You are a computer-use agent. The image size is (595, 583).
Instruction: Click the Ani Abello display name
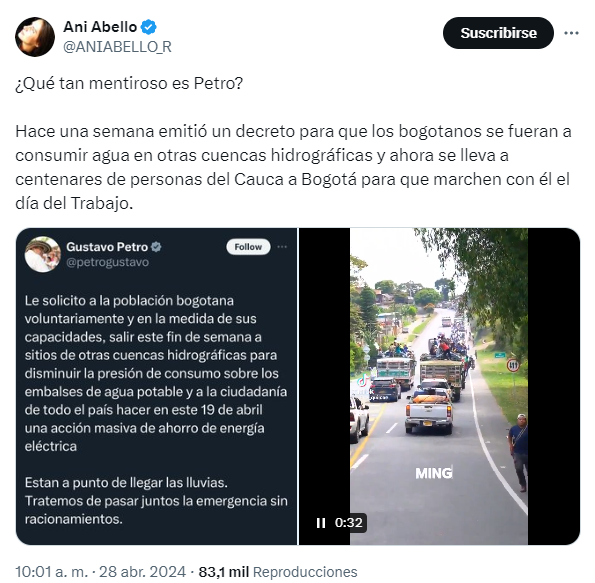click(x=100, y=27)
